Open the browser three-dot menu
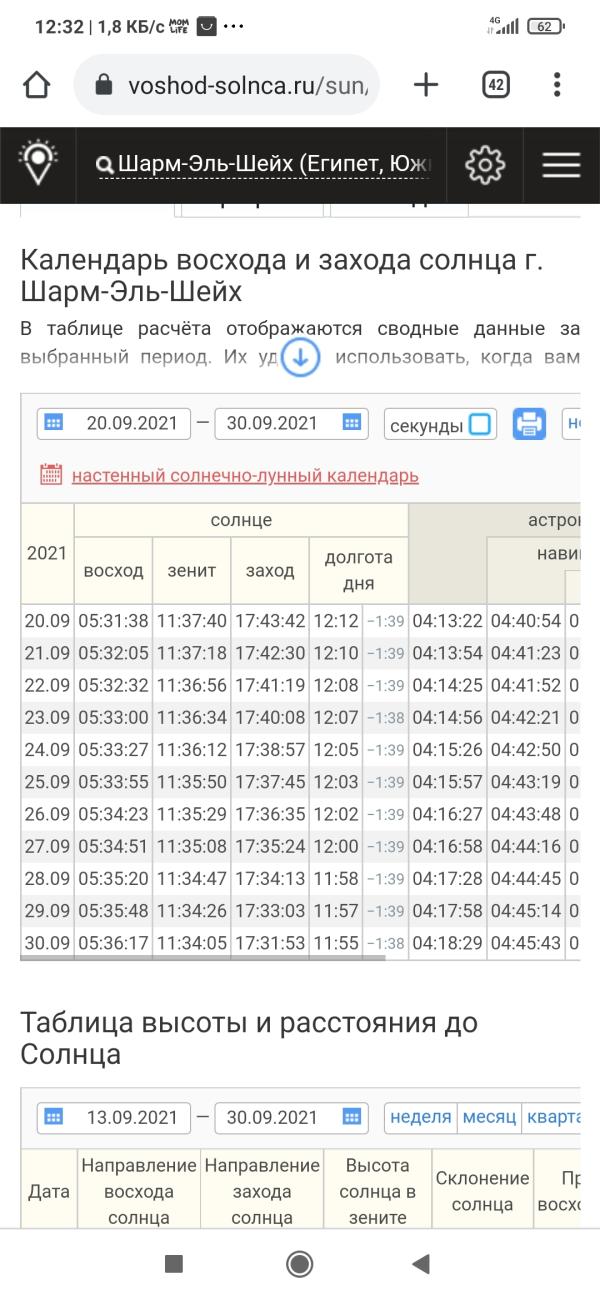 click(558, 85)
